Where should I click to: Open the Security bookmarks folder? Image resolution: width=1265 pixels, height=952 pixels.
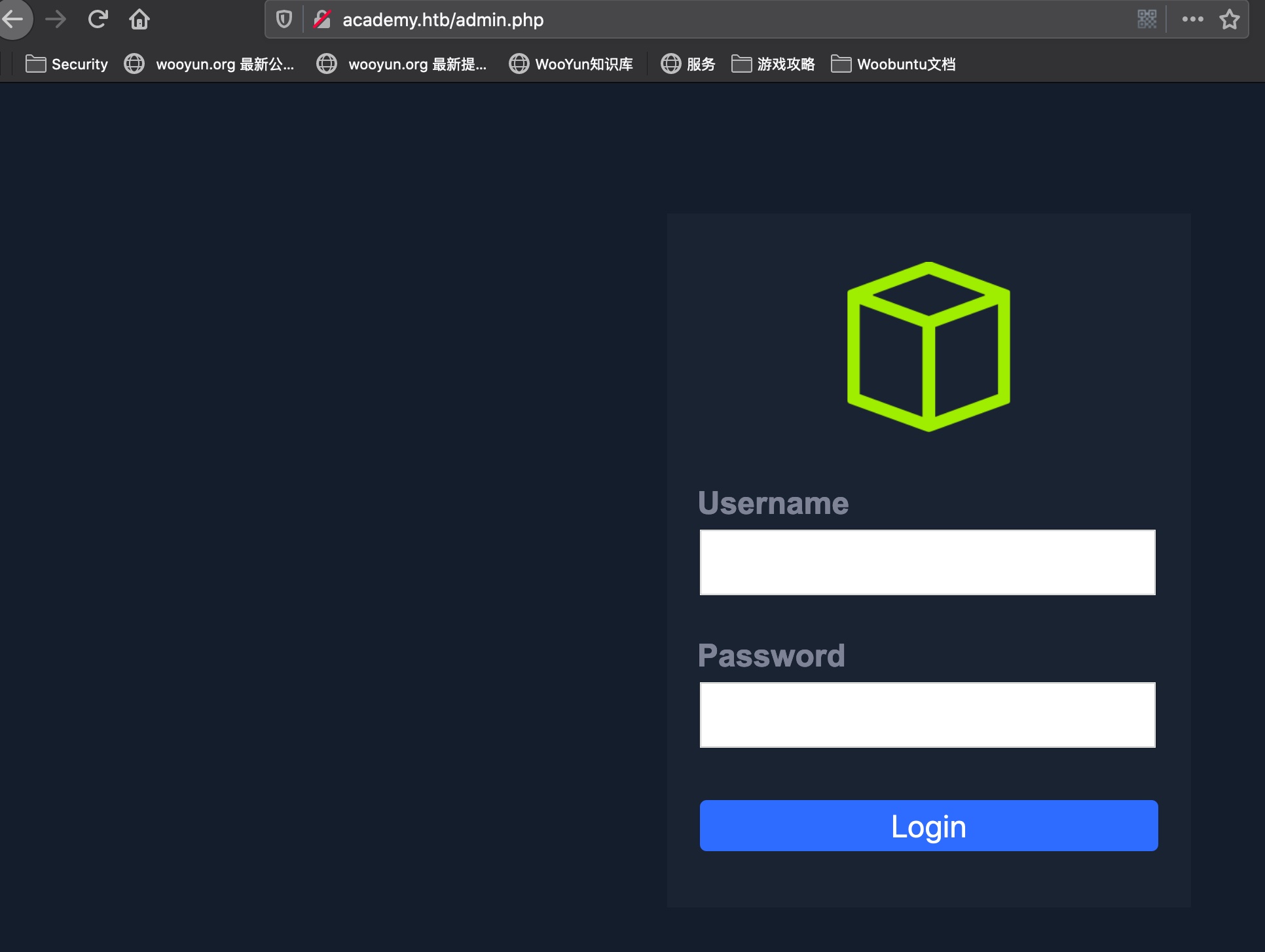click(x=67, y=64)
